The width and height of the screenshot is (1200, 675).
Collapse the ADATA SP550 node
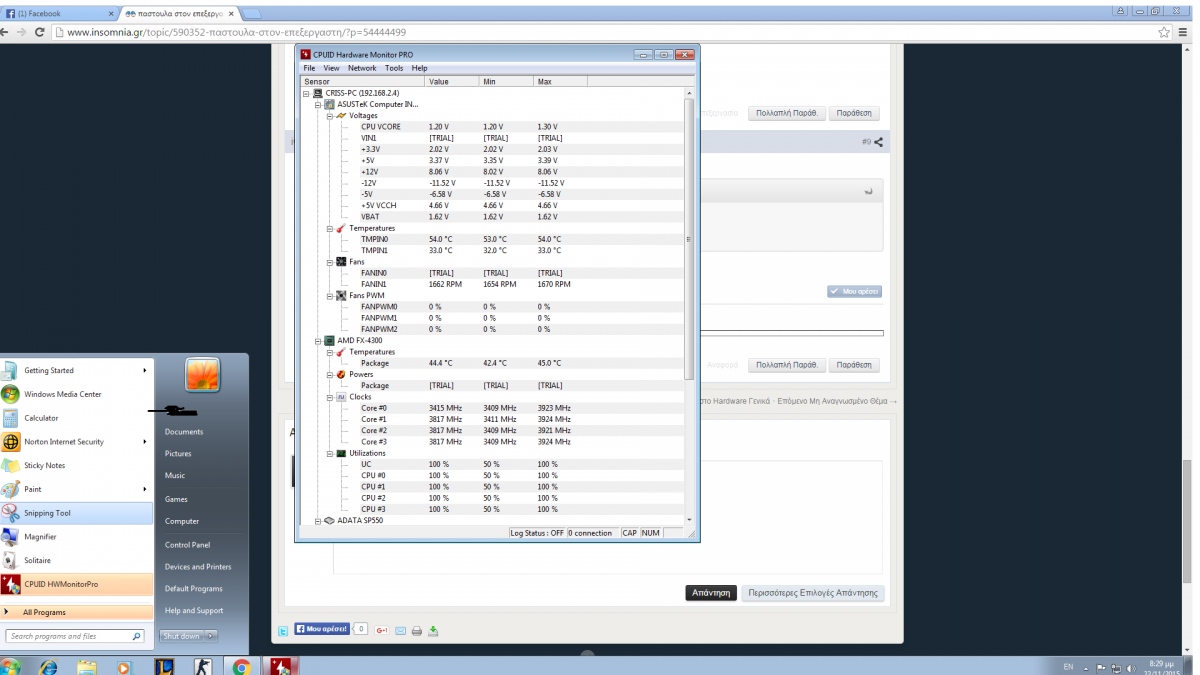coord(318,521)
